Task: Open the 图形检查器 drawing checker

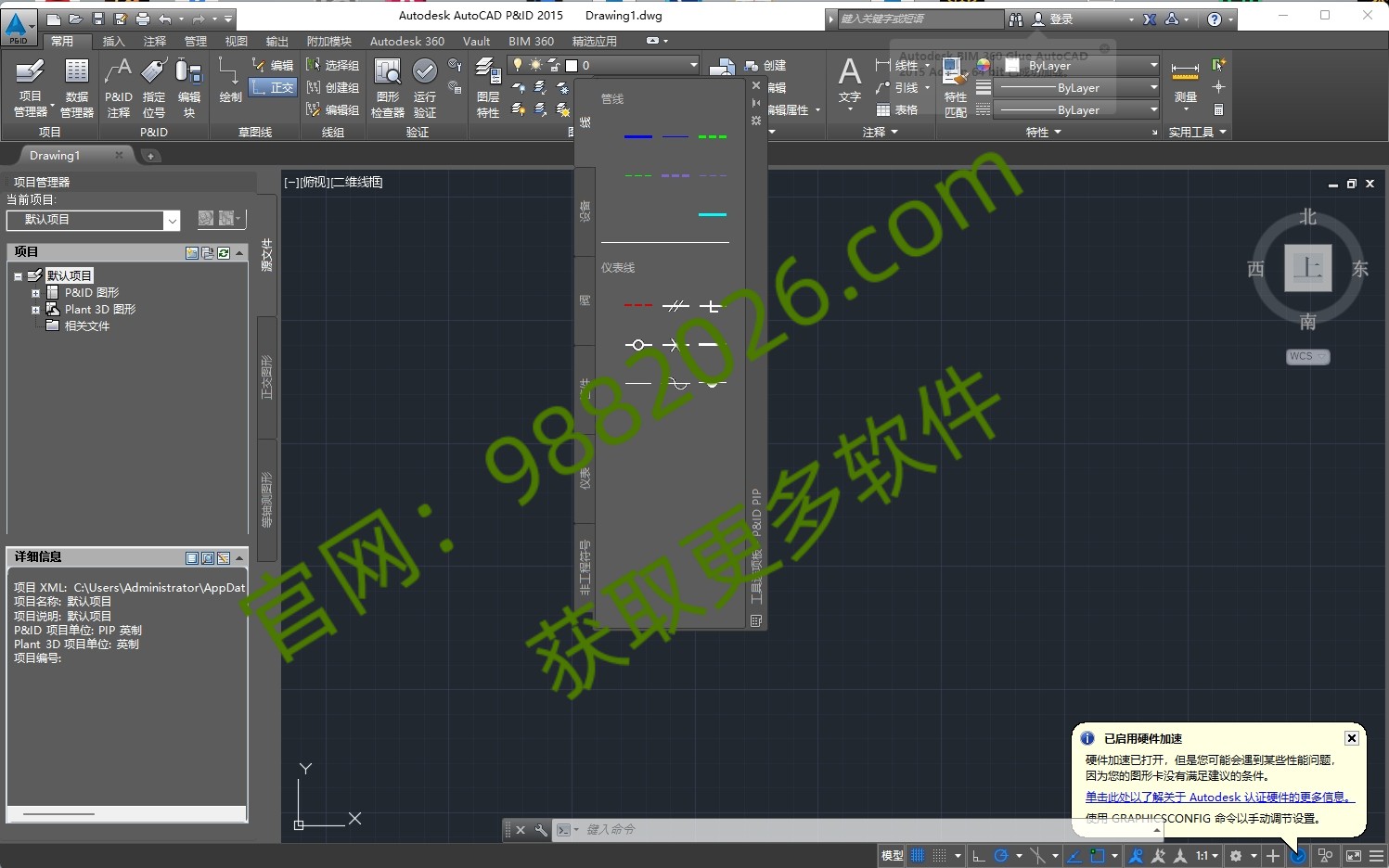Action: coord(388,88)
